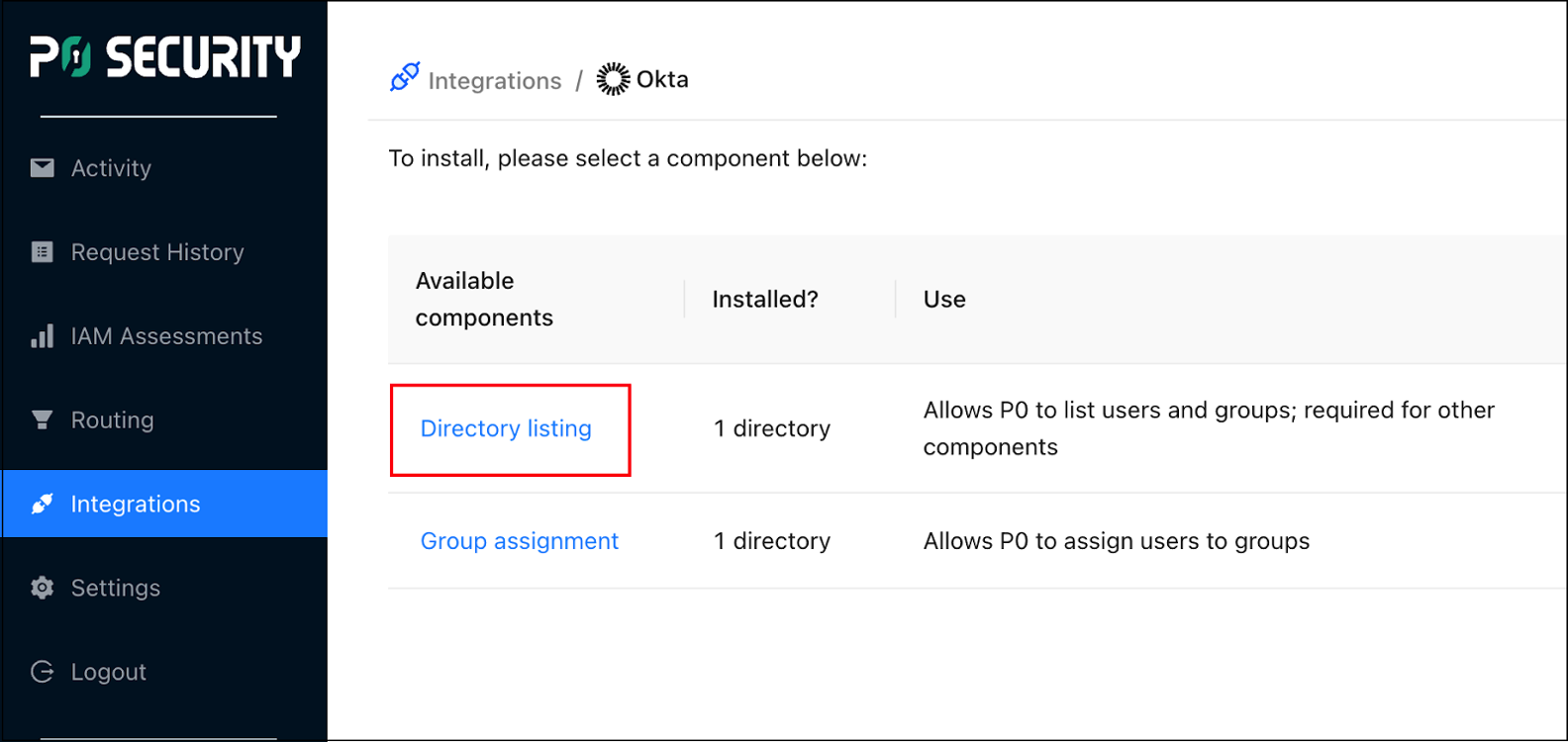
Task: Click 'To install, please select a component below' text
Action: click(x=628, y=158)
